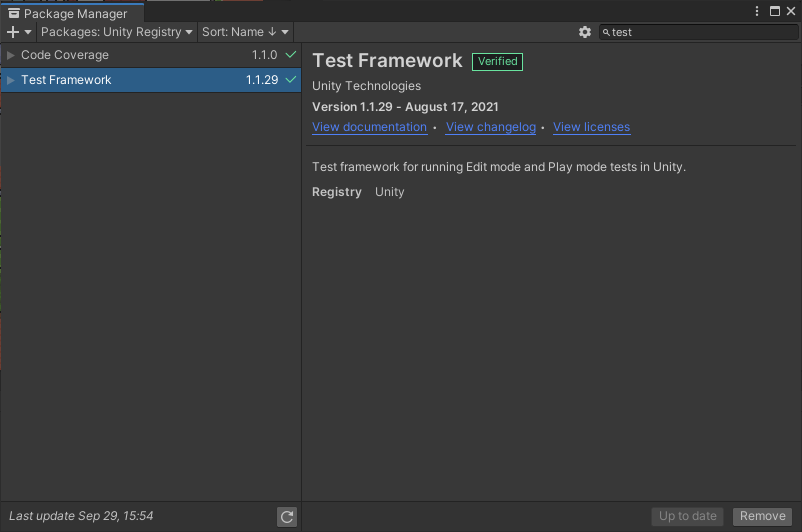Screen dimensions: 802x532
Task: Click the plus icon to add package
Action: tap(13, 32)
